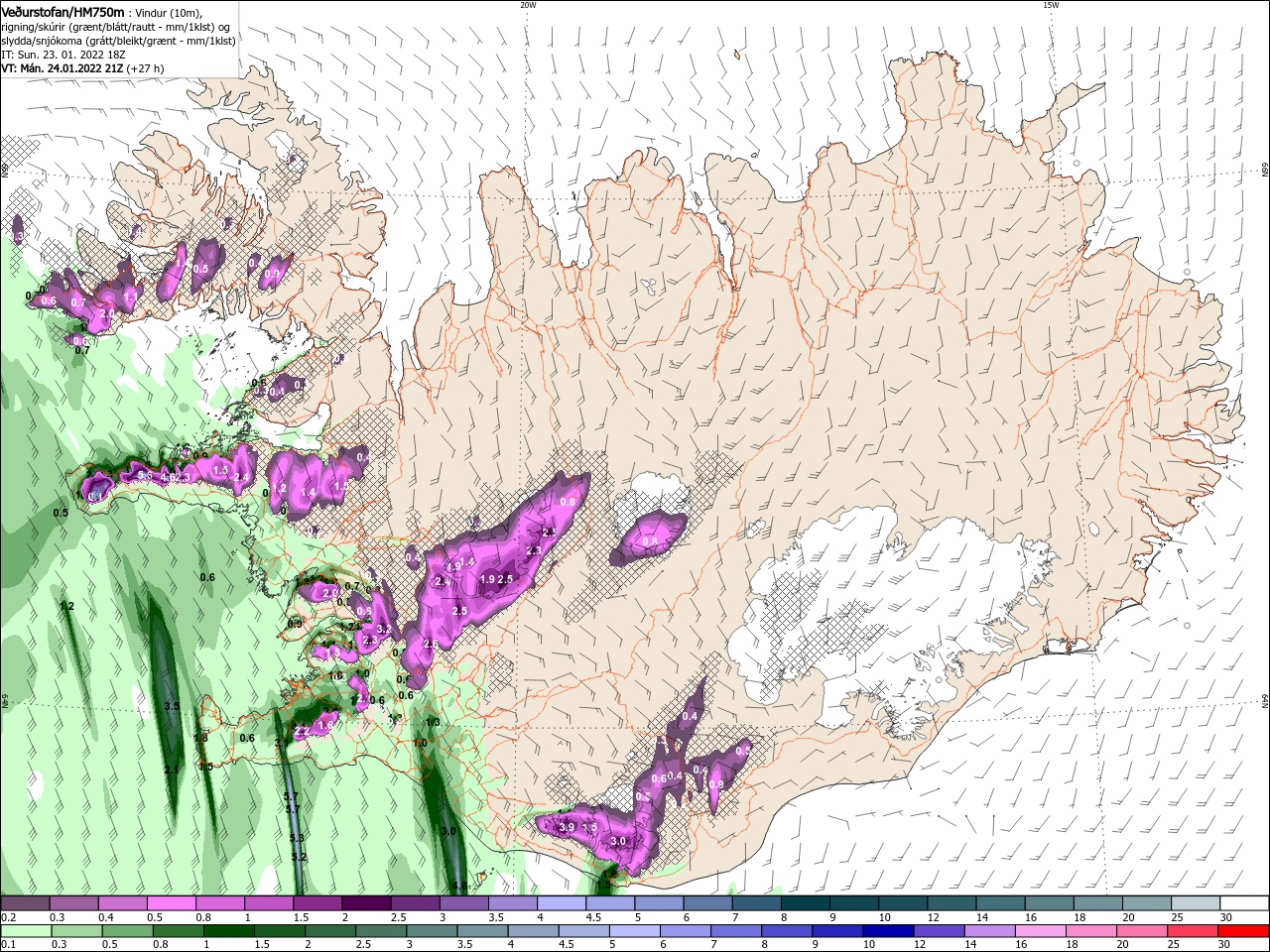Click the snowfall legend swatch between 0.2 and 0.3
This screenshot has height=952, width=1270.
pyautogui.click(x=25, y=903)
